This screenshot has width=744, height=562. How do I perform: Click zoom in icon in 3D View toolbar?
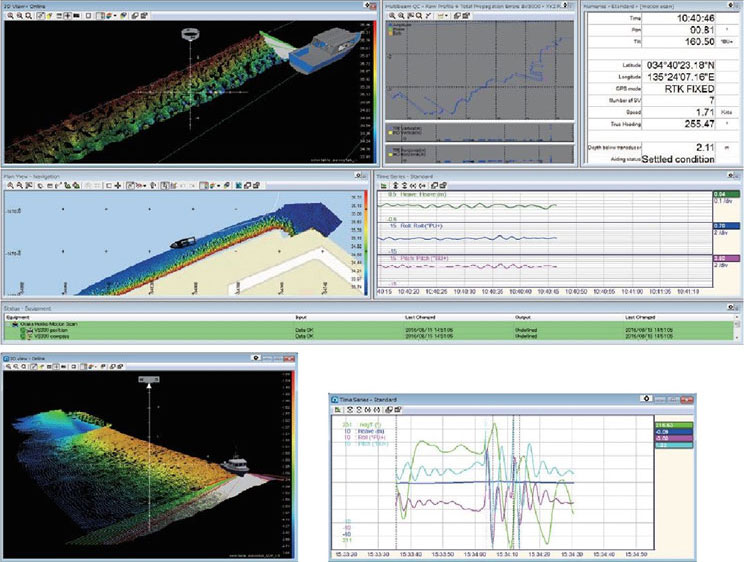[8, 17]
